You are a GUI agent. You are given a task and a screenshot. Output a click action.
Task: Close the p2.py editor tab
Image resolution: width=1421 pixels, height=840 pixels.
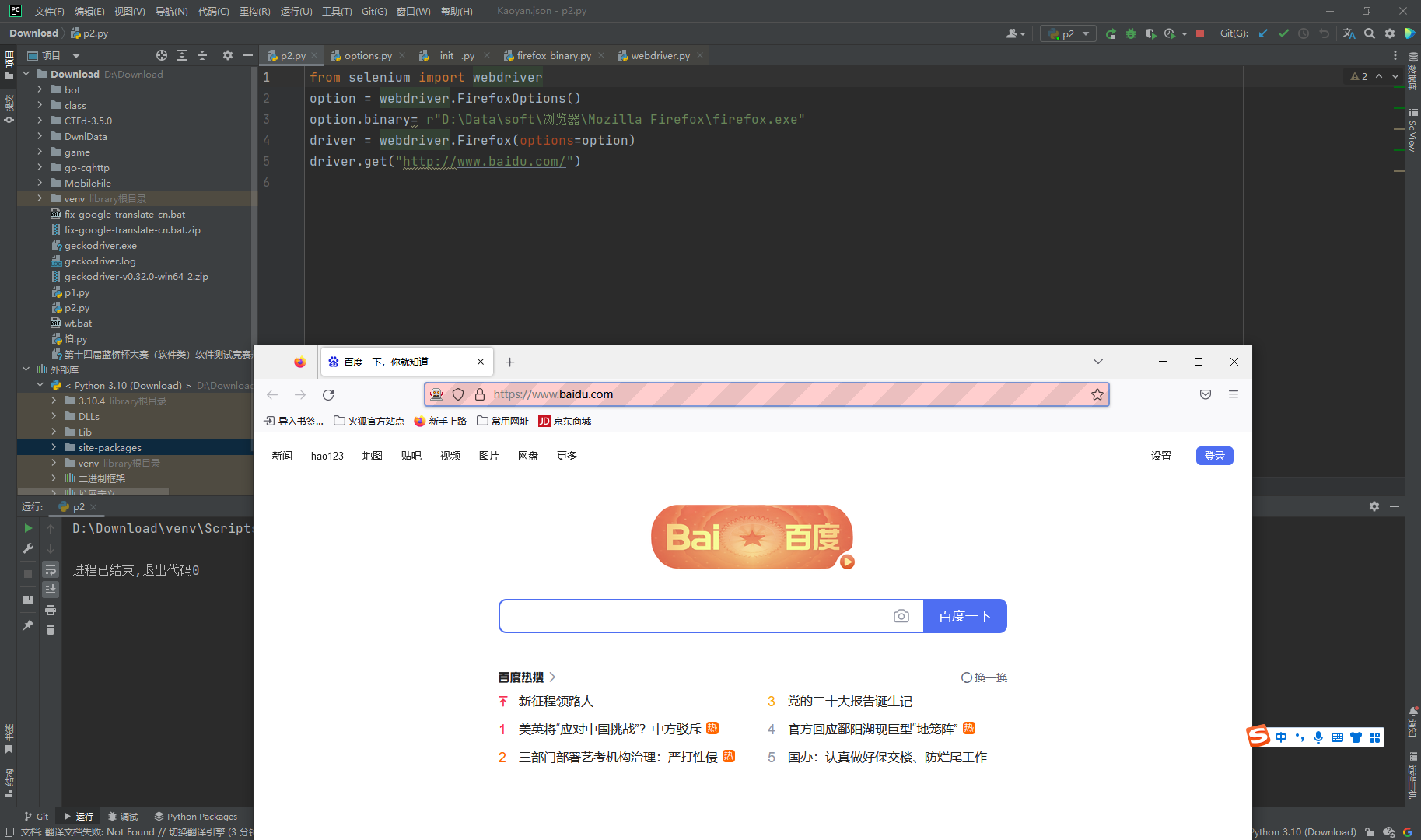314,55
